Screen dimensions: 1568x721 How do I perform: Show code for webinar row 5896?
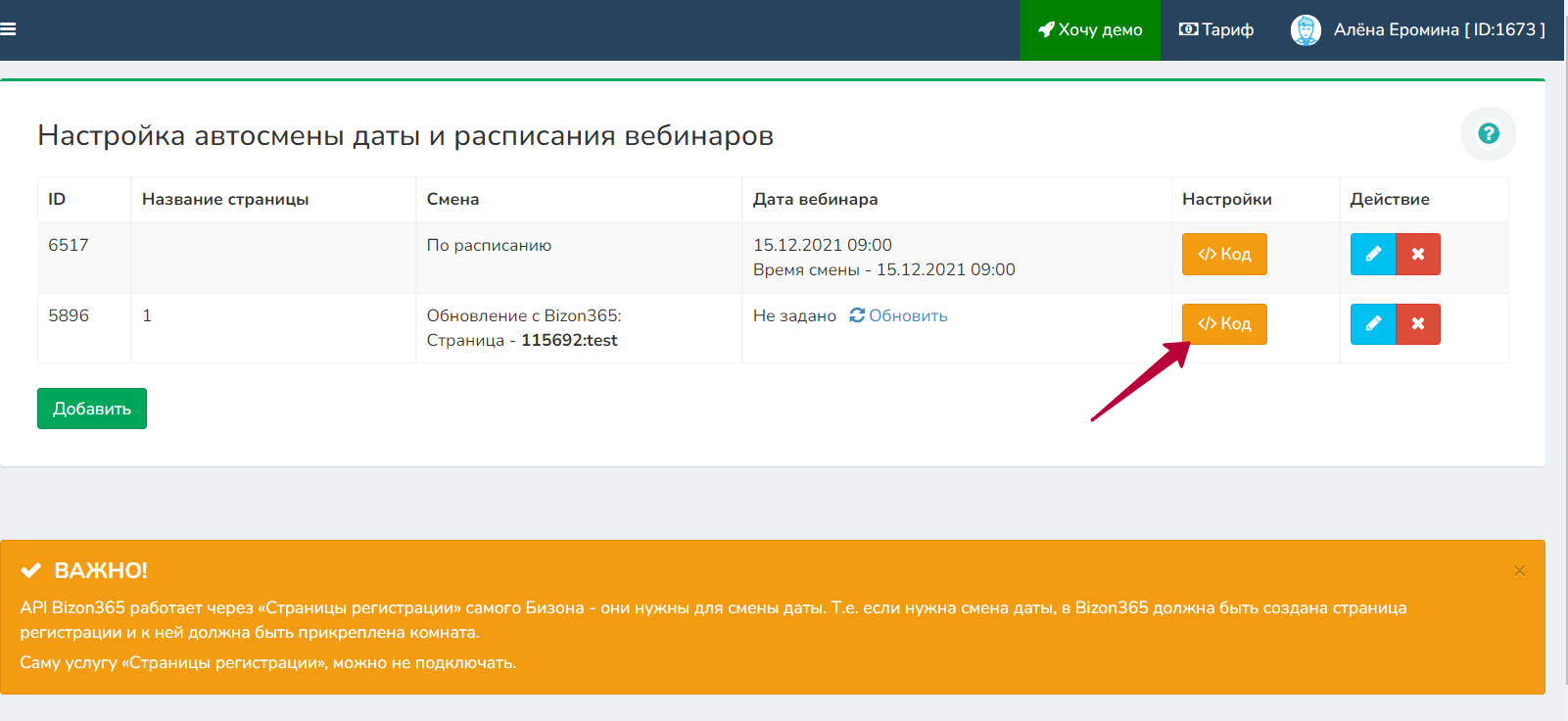[1223, 324]
